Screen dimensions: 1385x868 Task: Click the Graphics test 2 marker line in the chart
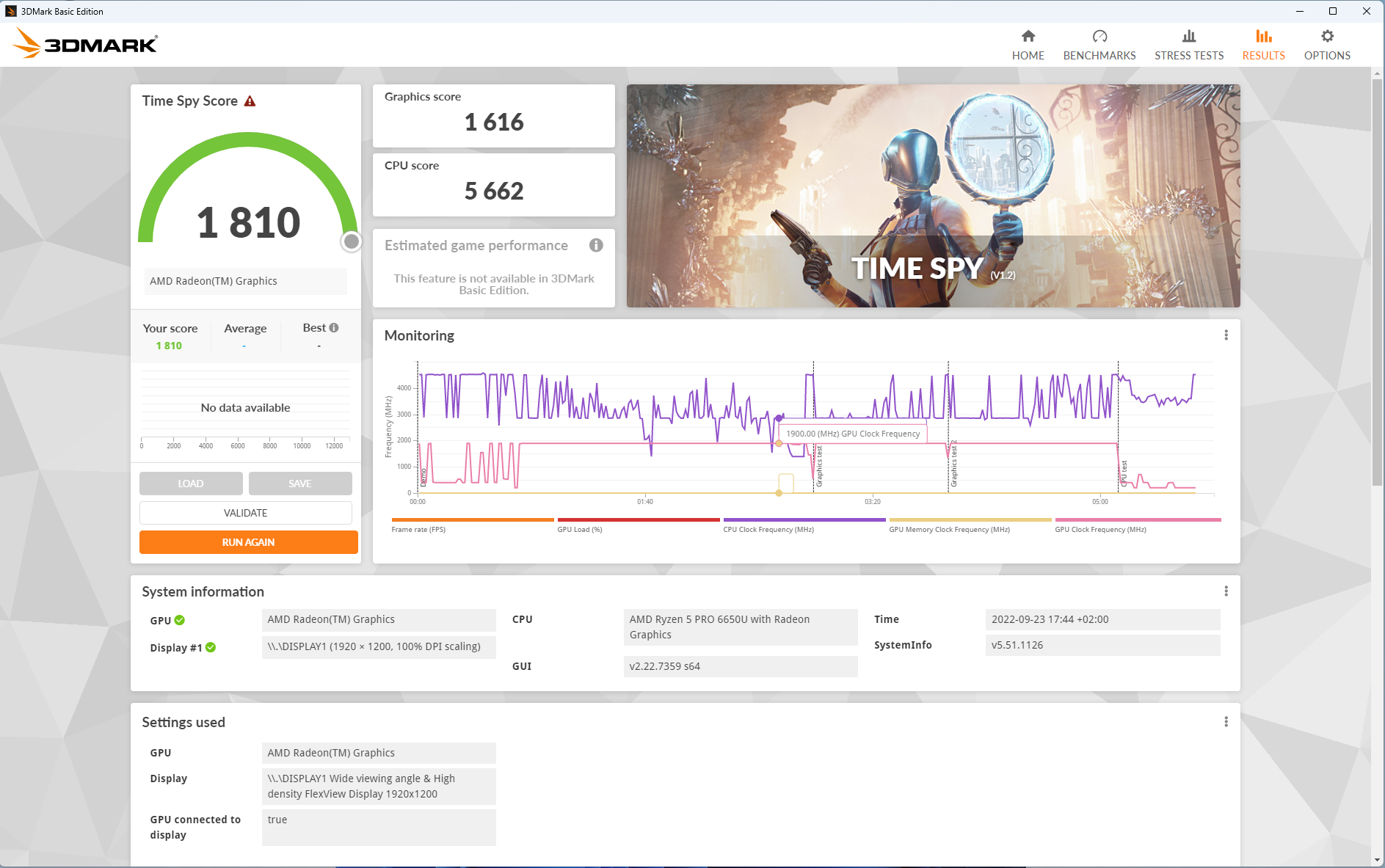click(948, 427)
